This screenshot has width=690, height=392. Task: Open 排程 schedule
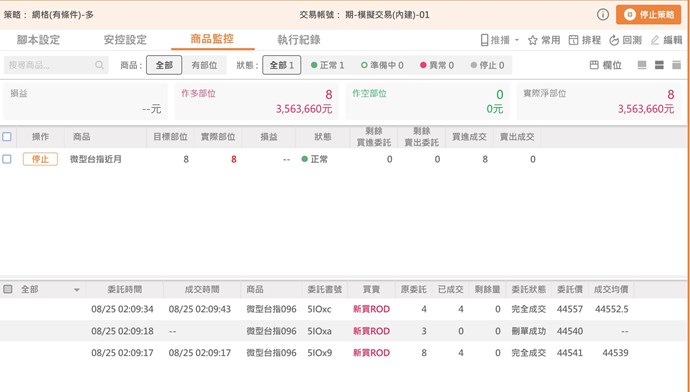pos(584,40)
